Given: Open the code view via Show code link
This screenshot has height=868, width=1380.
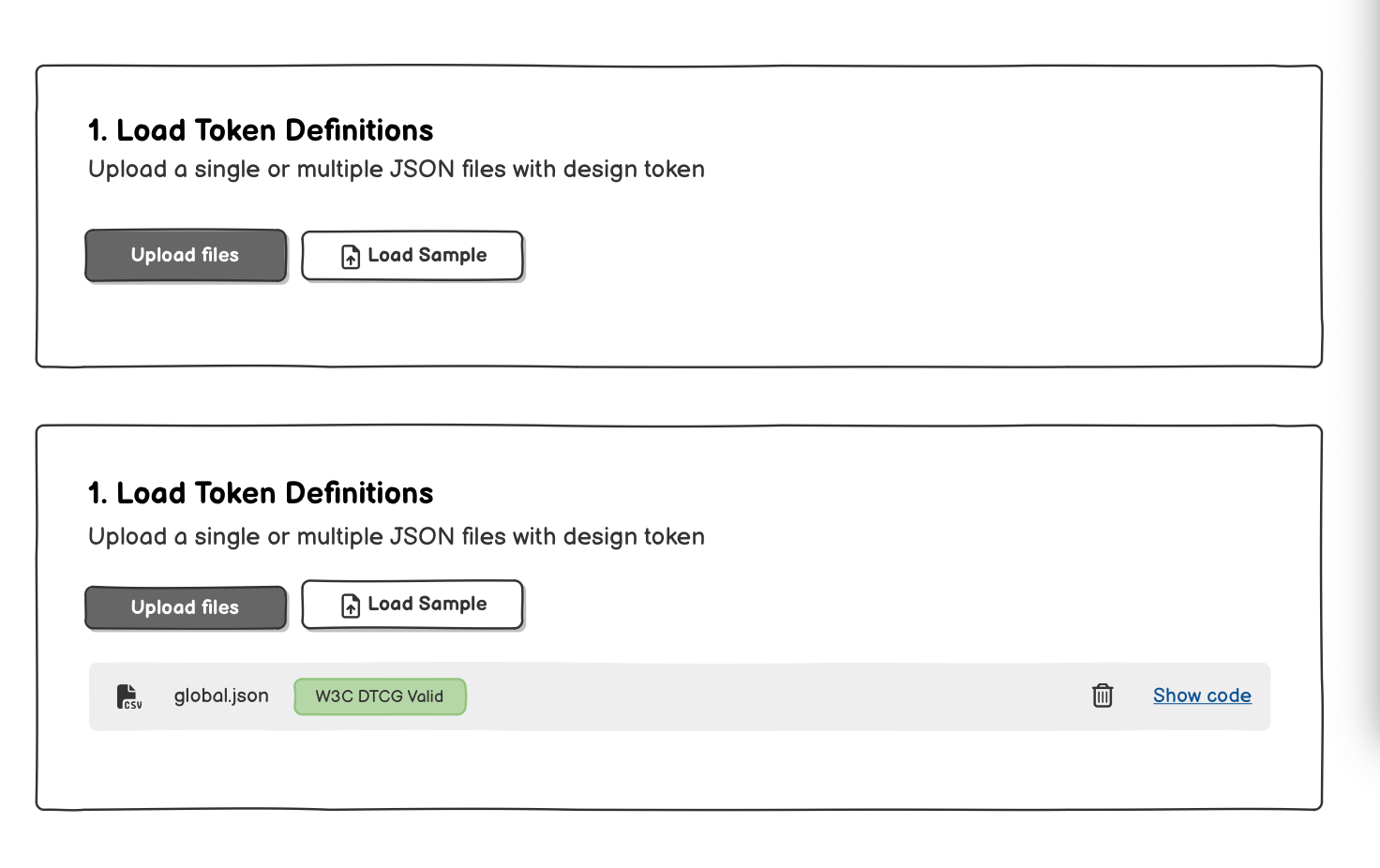Looking at the screenshot, I should pos(1202,696).
